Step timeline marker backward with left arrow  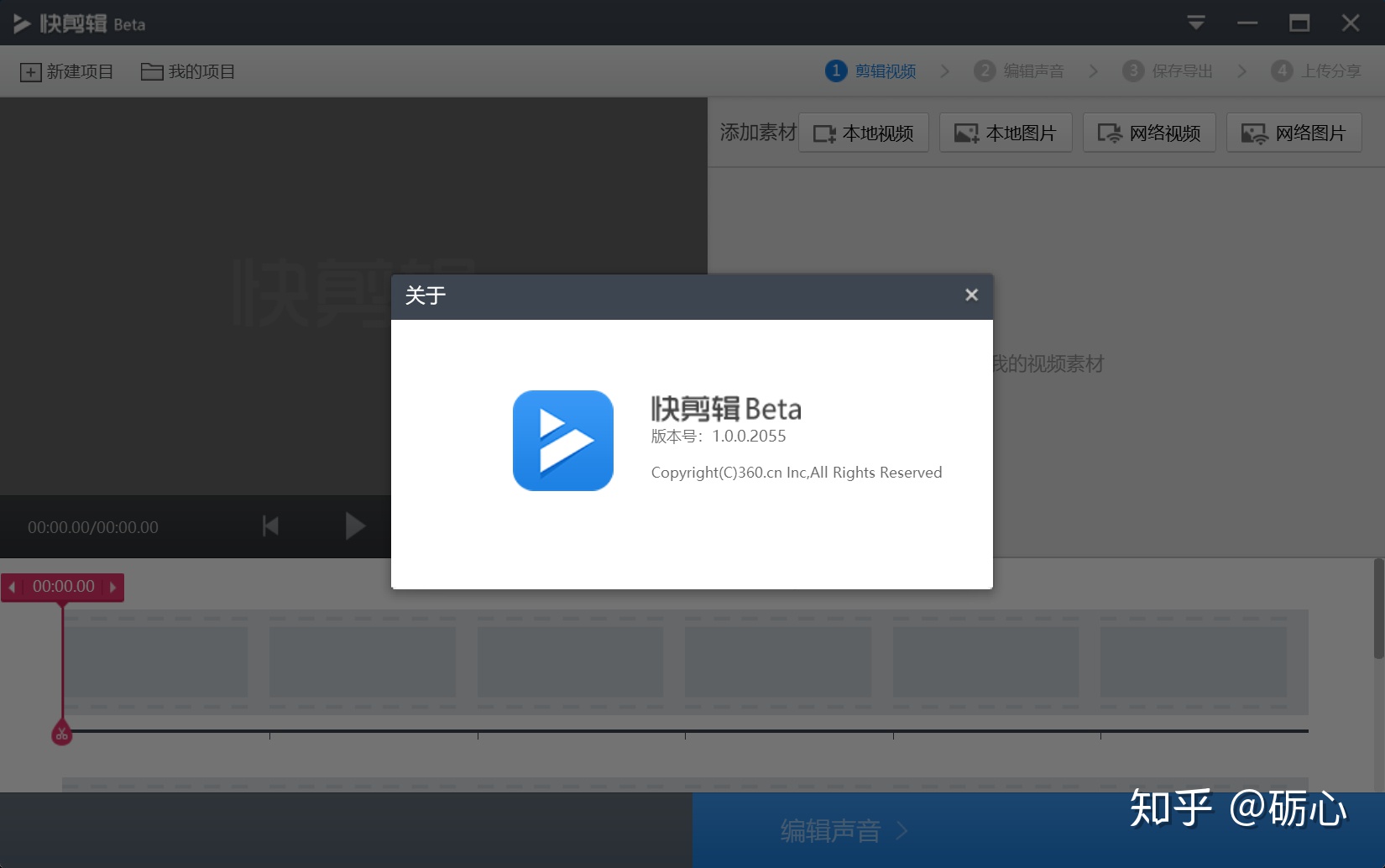12,588
